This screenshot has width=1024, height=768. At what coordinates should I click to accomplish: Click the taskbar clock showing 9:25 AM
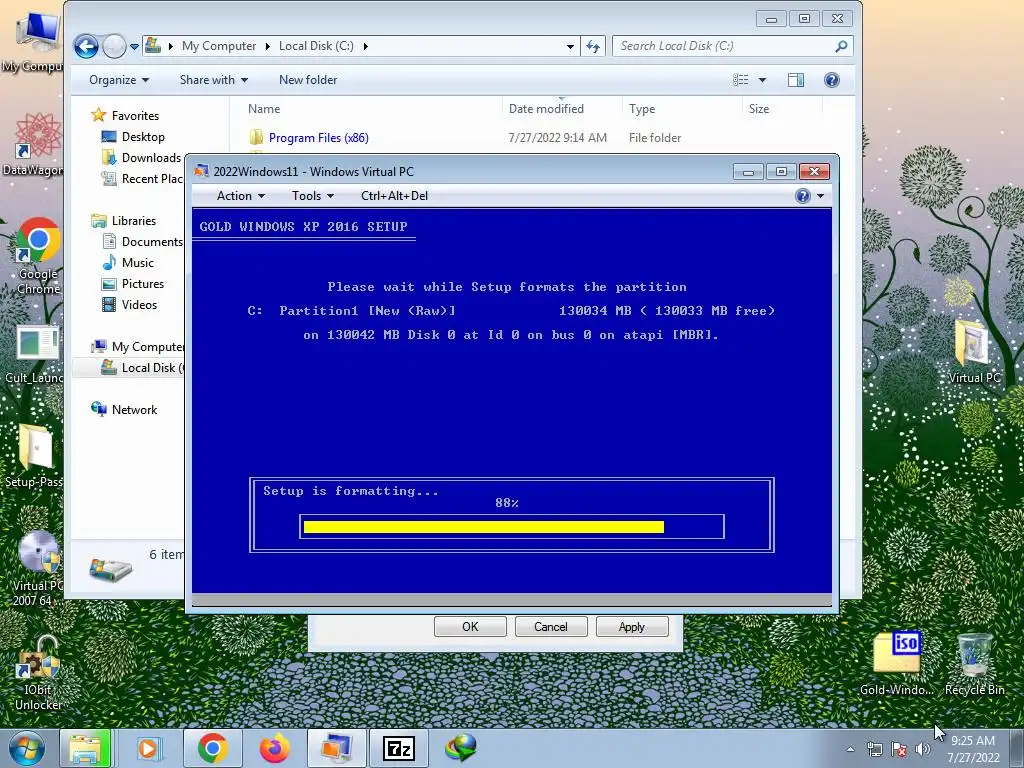(x=973, y=748)
